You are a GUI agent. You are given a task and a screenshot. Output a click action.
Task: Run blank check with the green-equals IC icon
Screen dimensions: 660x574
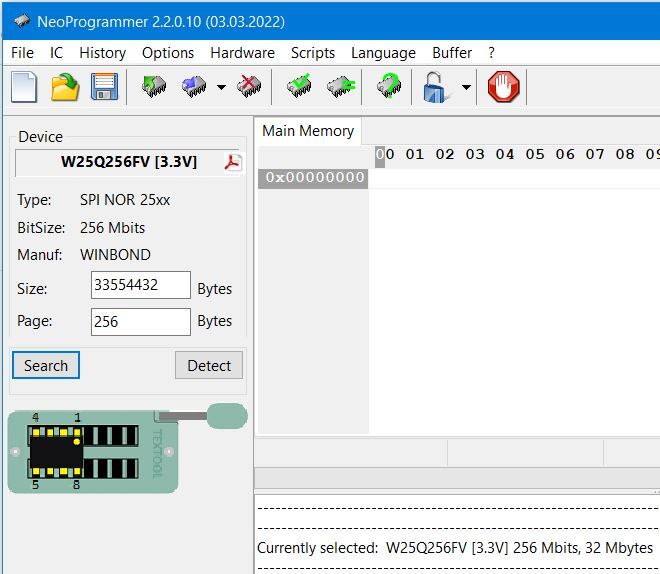click(341, 86)
